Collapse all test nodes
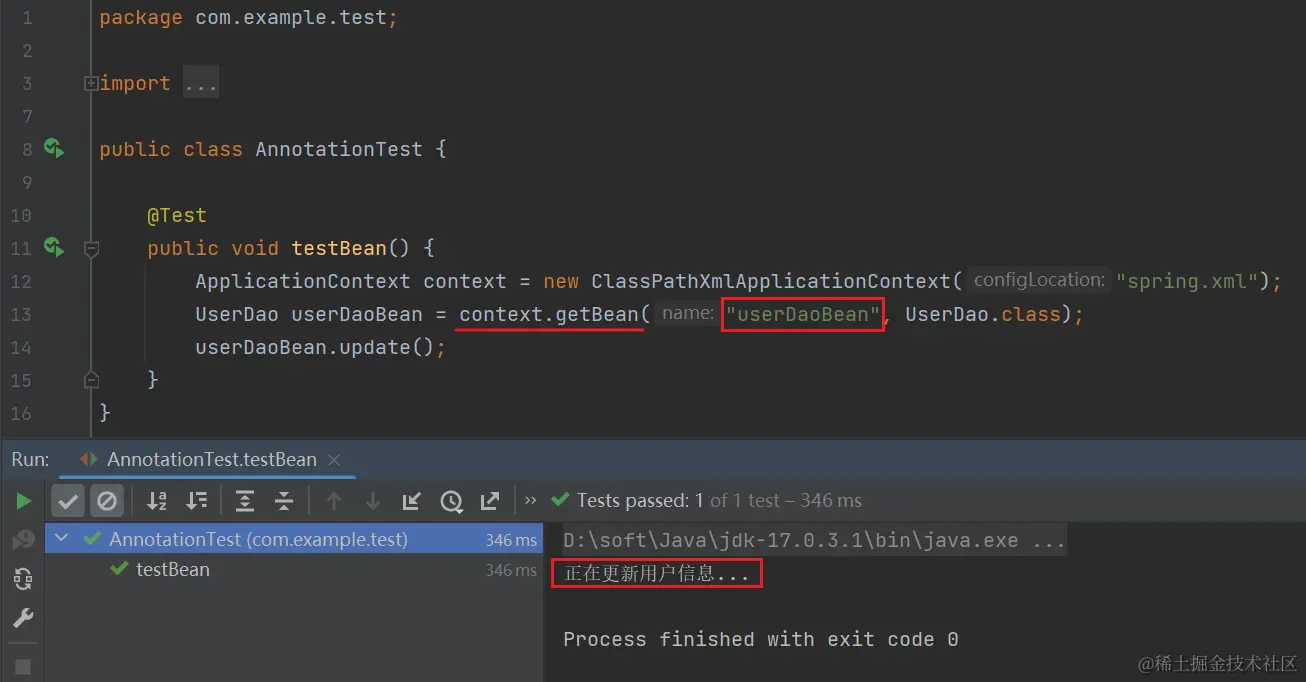The height and width of the screenshot is (682, 1306). point(284,500)
